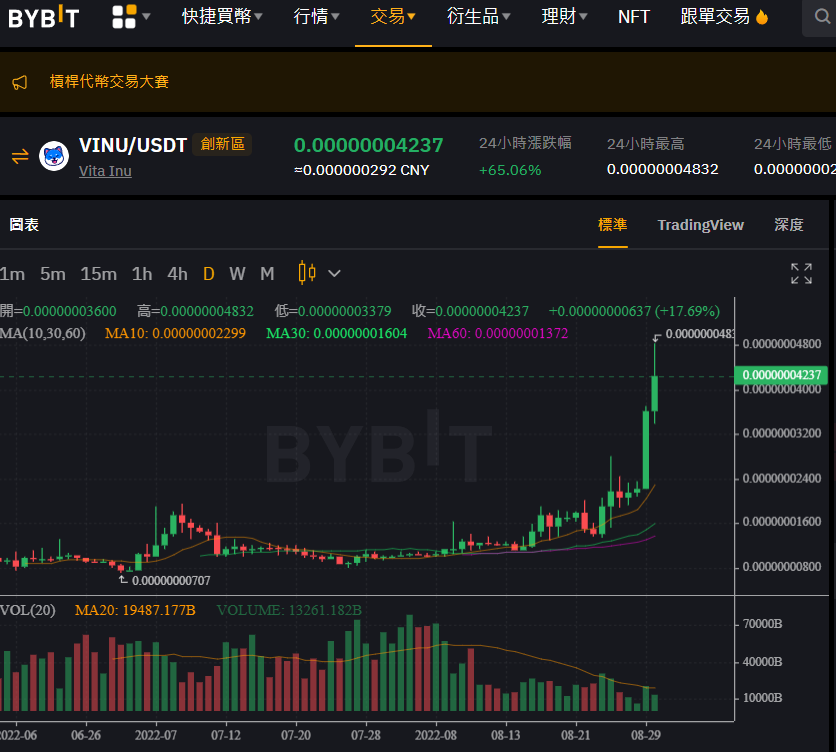Open the 快捷買幣 dropdown menu

pos(222,17)
